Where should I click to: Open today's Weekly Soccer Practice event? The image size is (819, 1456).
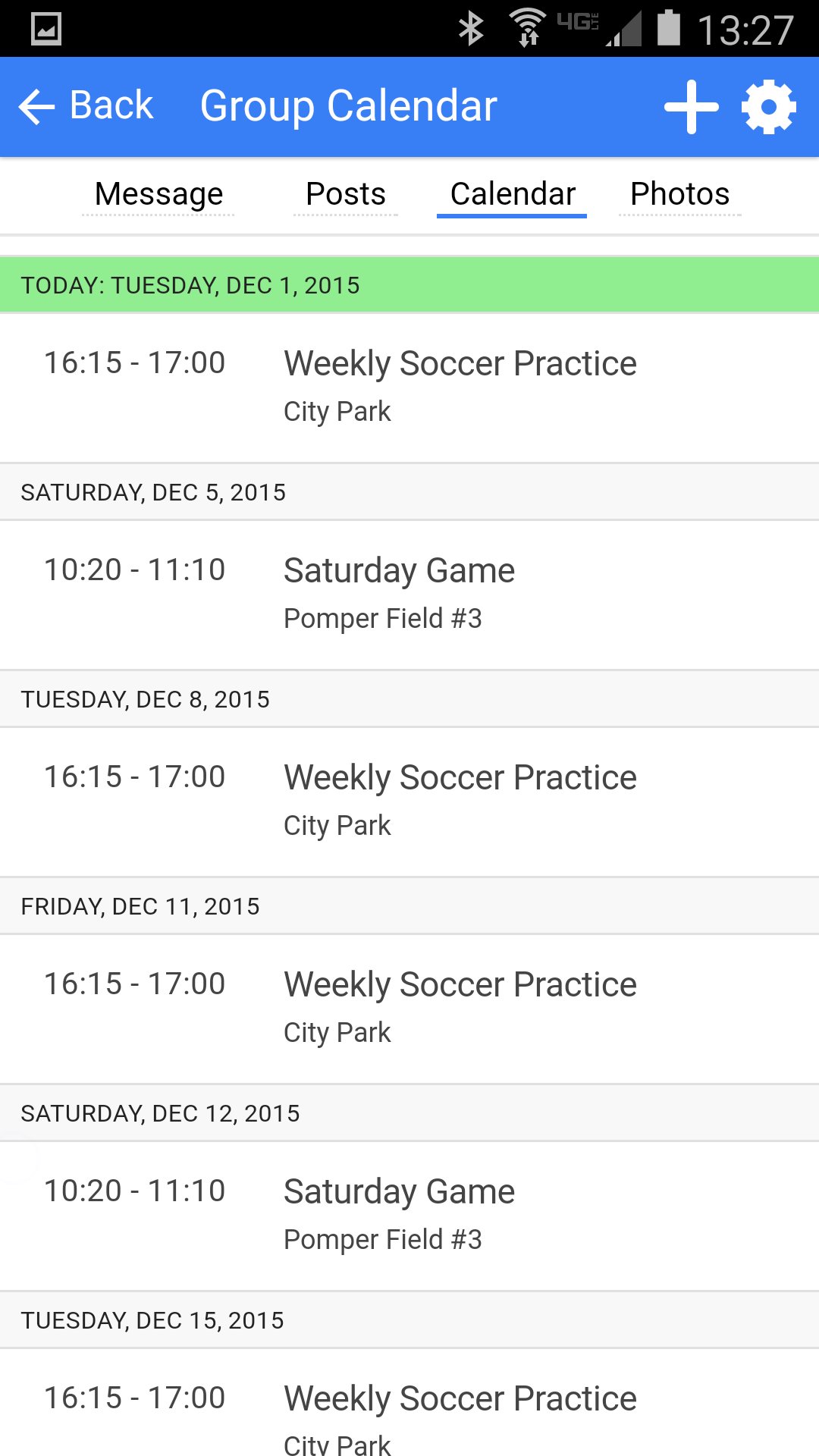tap(409, 388)
